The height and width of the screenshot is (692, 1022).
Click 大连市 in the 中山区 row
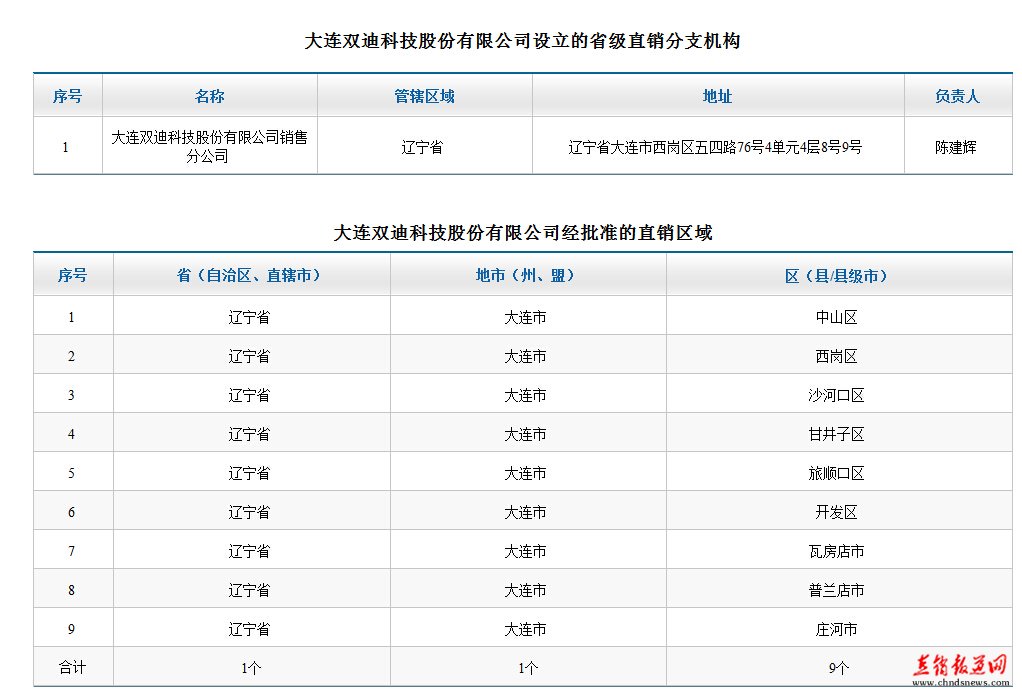click(x=525, y=317)
